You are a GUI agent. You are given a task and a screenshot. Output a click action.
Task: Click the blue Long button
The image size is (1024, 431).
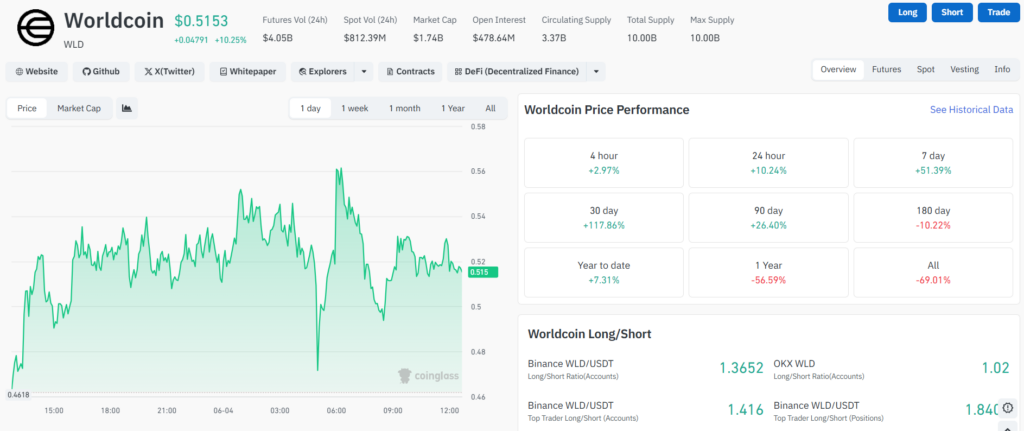(907, 12)
